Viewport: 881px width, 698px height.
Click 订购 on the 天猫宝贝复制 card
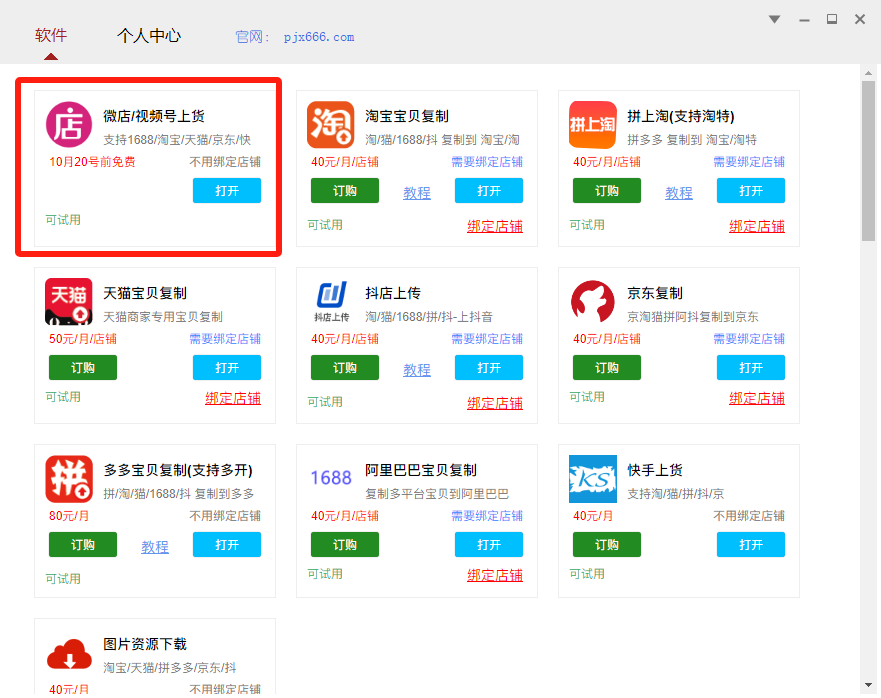click(83, 368)
